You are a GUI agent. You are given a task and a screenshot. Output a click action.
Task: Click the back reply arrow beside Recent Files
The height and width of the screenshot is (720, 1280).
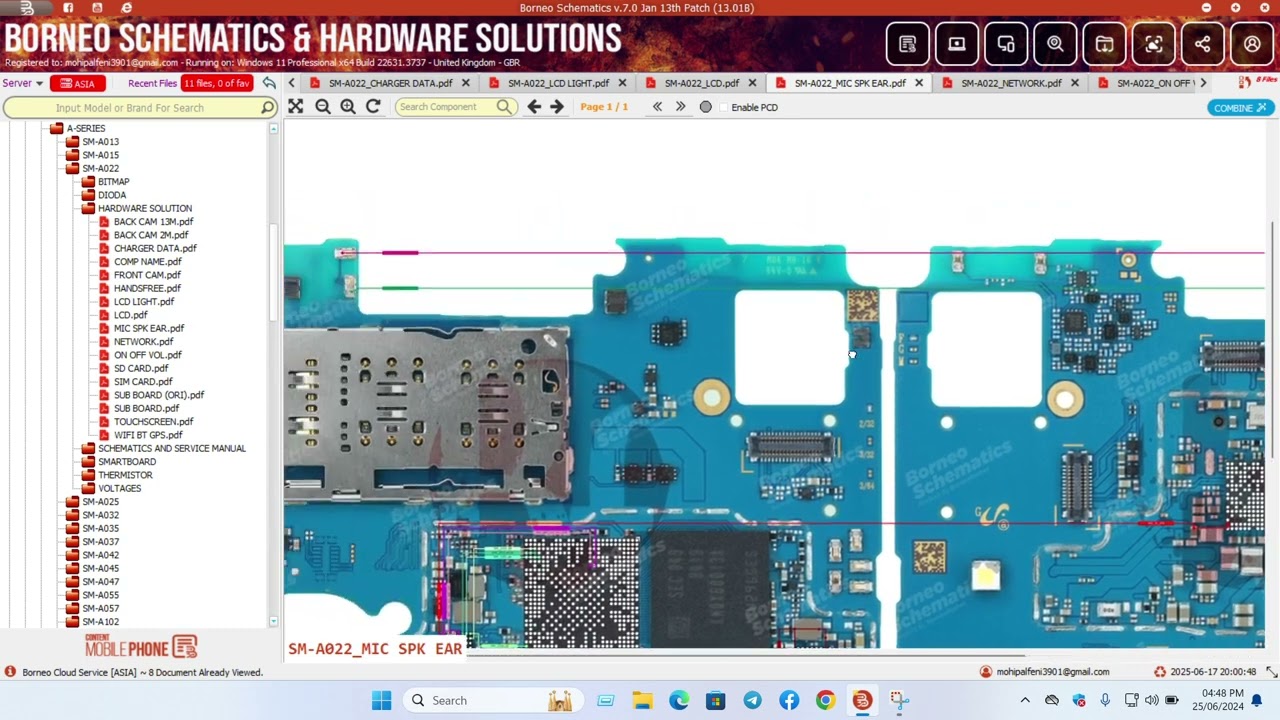269,83
